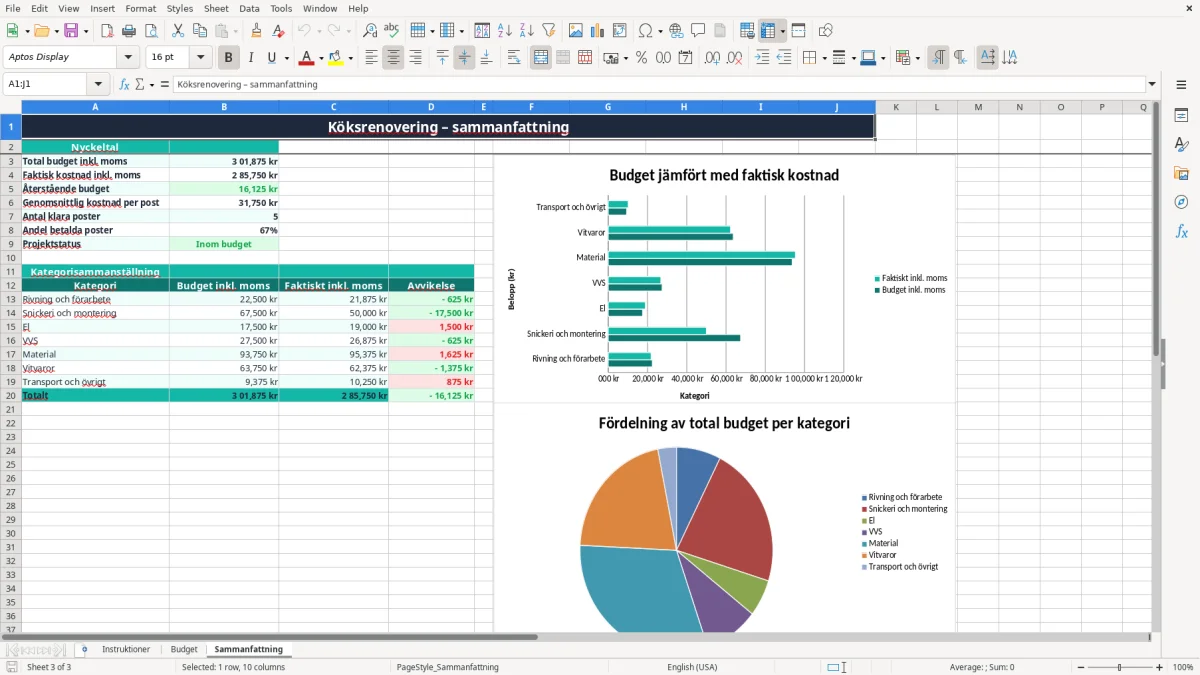Open the font color dropdown arrow
This screenshot has height=675, width=1200.
coord(321,58)
